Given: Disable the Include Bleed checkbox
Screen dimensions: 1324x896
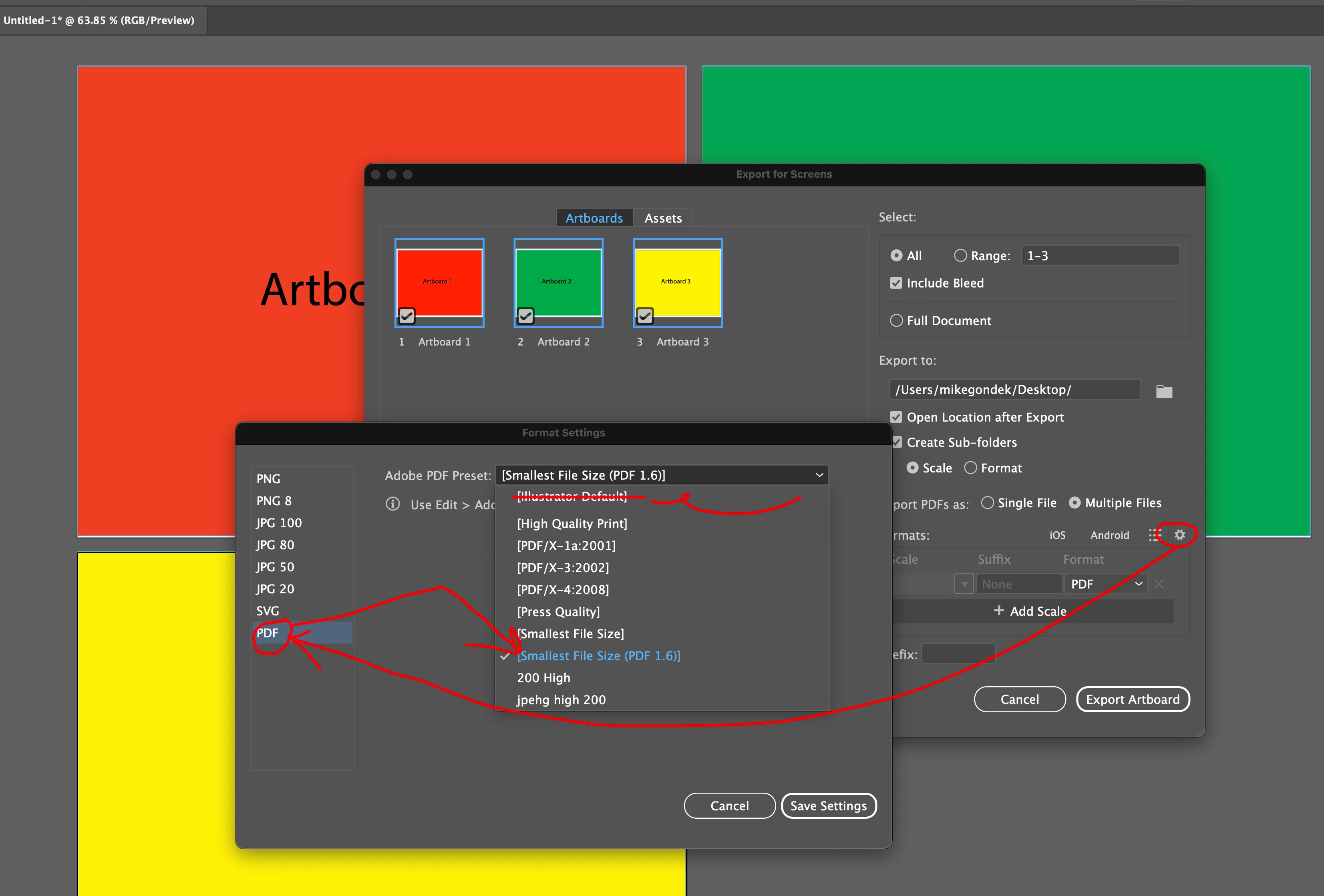Looking at the screenshot, I should pyautogui.click(x=896, y=283).
